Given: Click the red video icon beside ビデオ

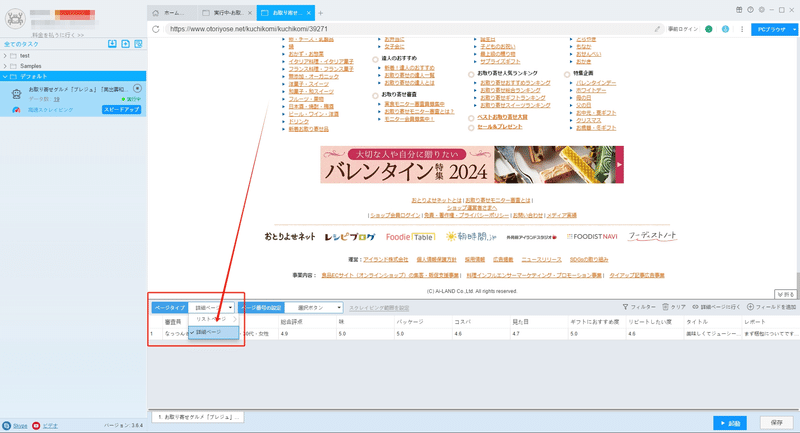Looking at the screenshot, I should (36, 425).
